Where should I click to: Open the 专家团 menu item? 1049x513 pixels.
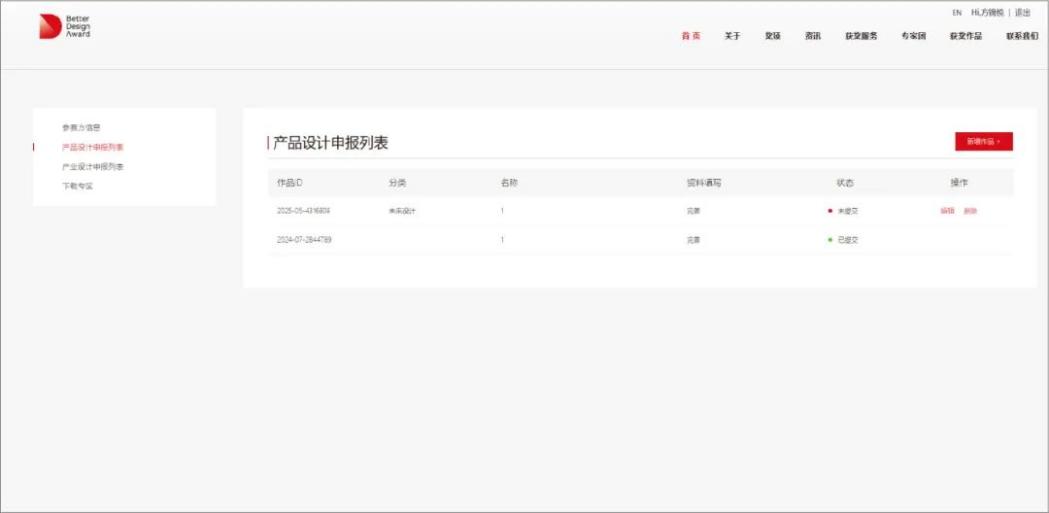(913, 36)
